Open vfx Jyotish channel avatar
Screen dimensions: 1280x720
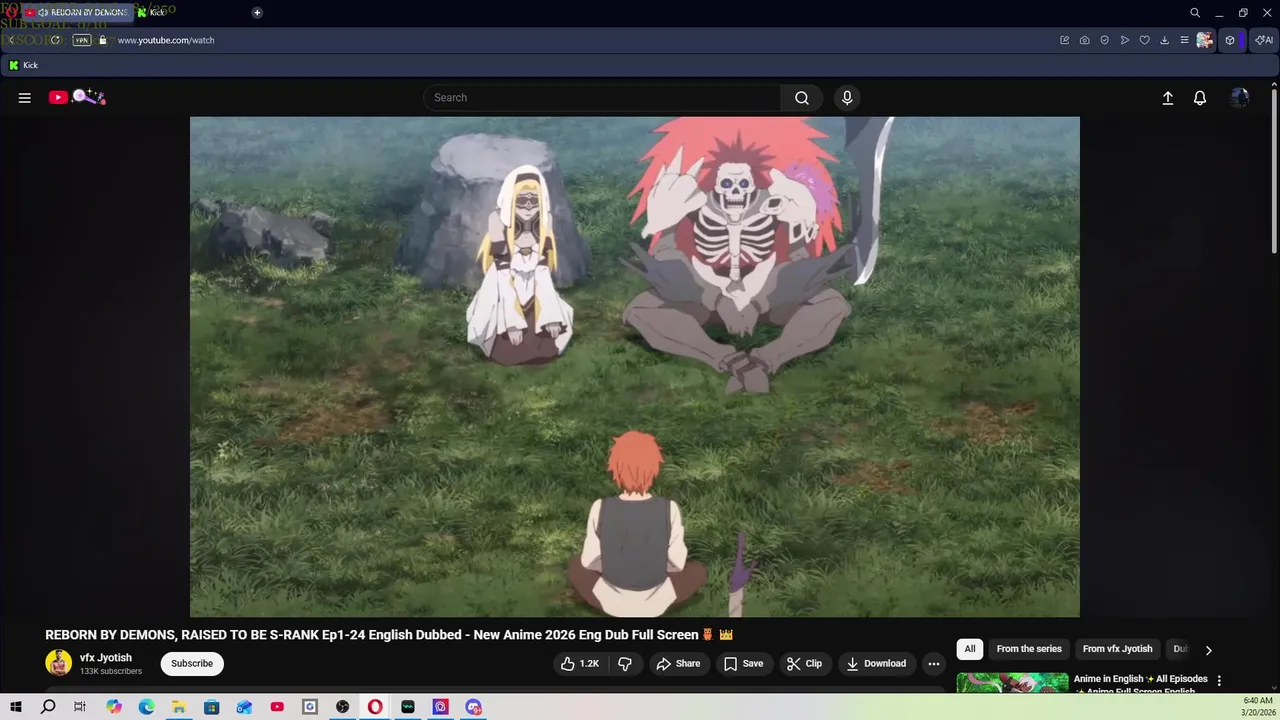pos(59,663)
